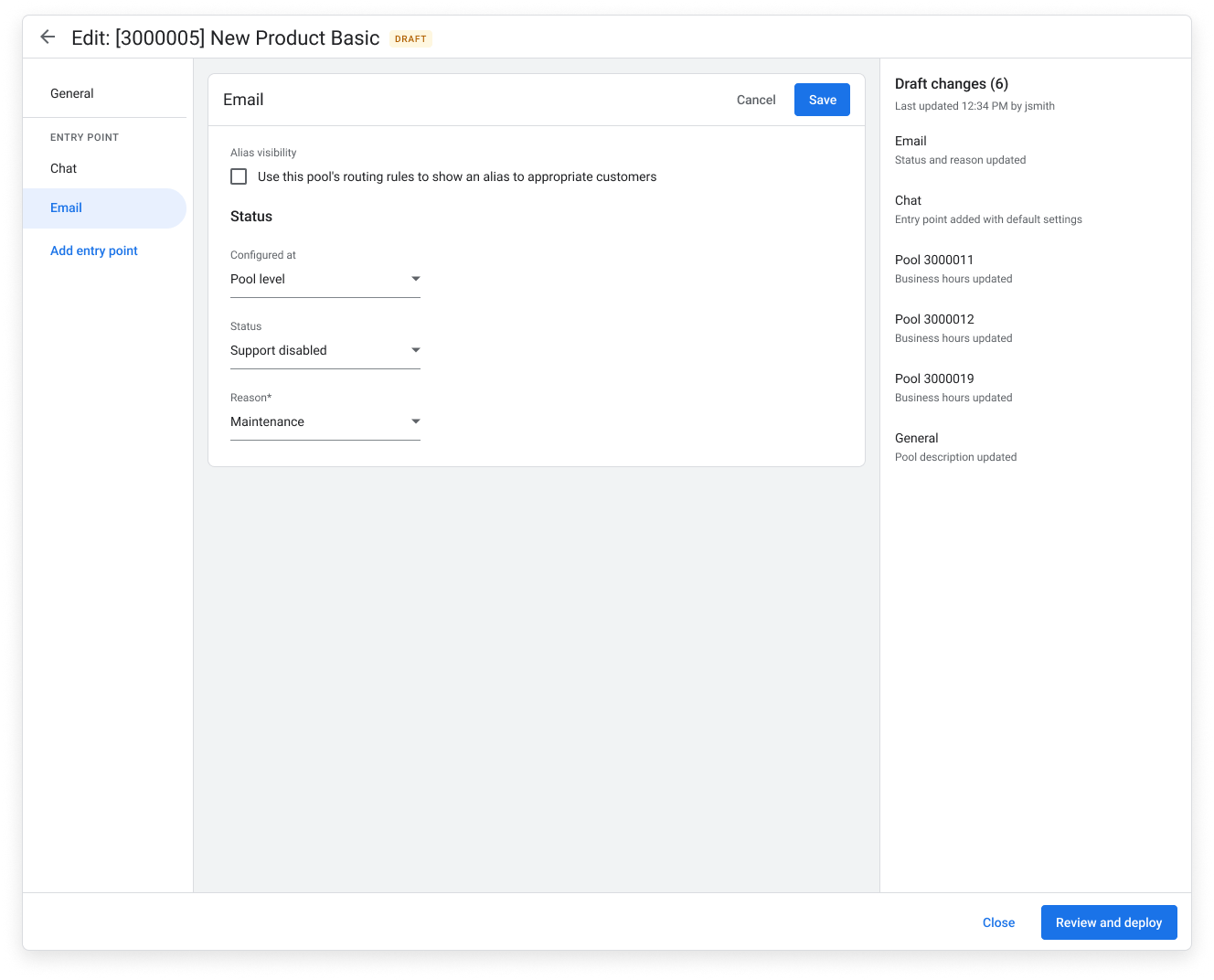Click the DRAFT status badge
Screen dimensions: 1214x980
click(410, 38)
